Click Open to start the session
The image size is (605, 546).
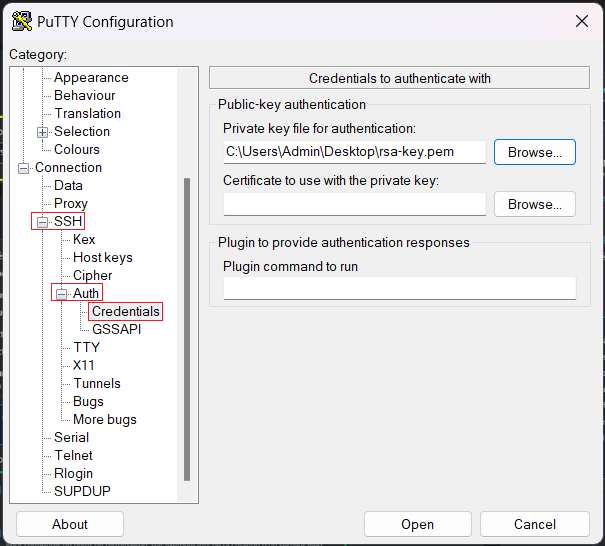tap(417, 524)
